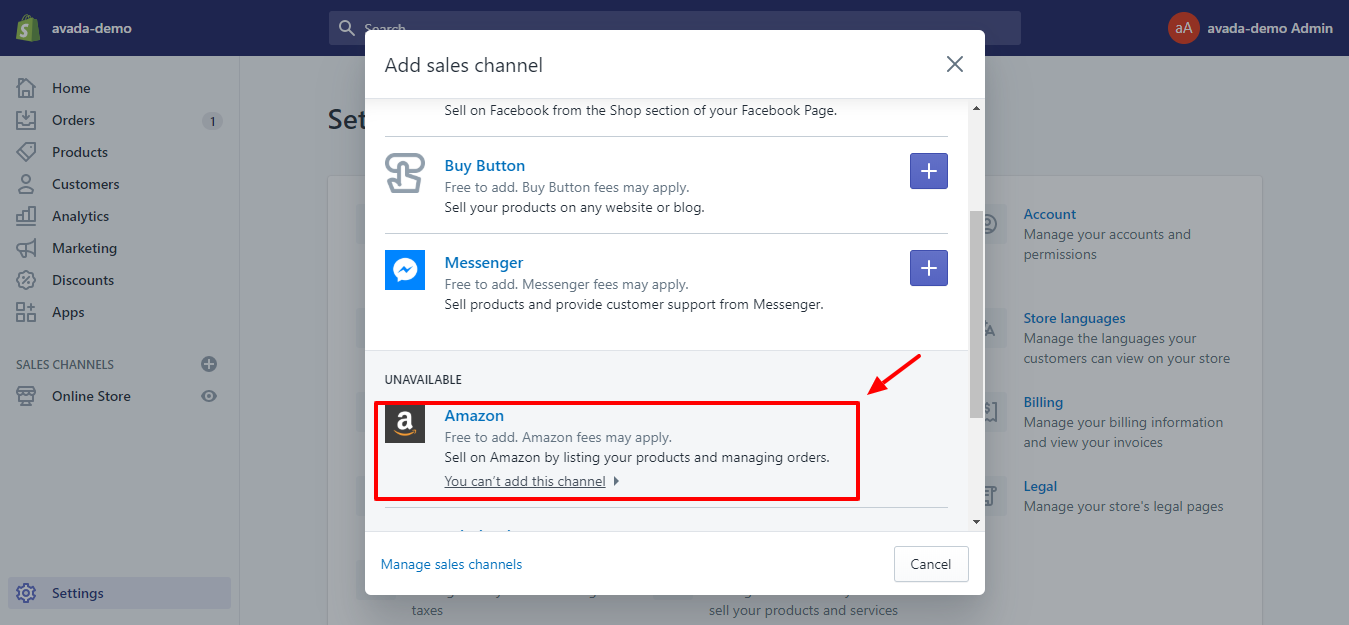Click the Orders inbox icon
The height and width of the screenshot is (625, 1349).
pyautogui.click(x=26, y=120)
